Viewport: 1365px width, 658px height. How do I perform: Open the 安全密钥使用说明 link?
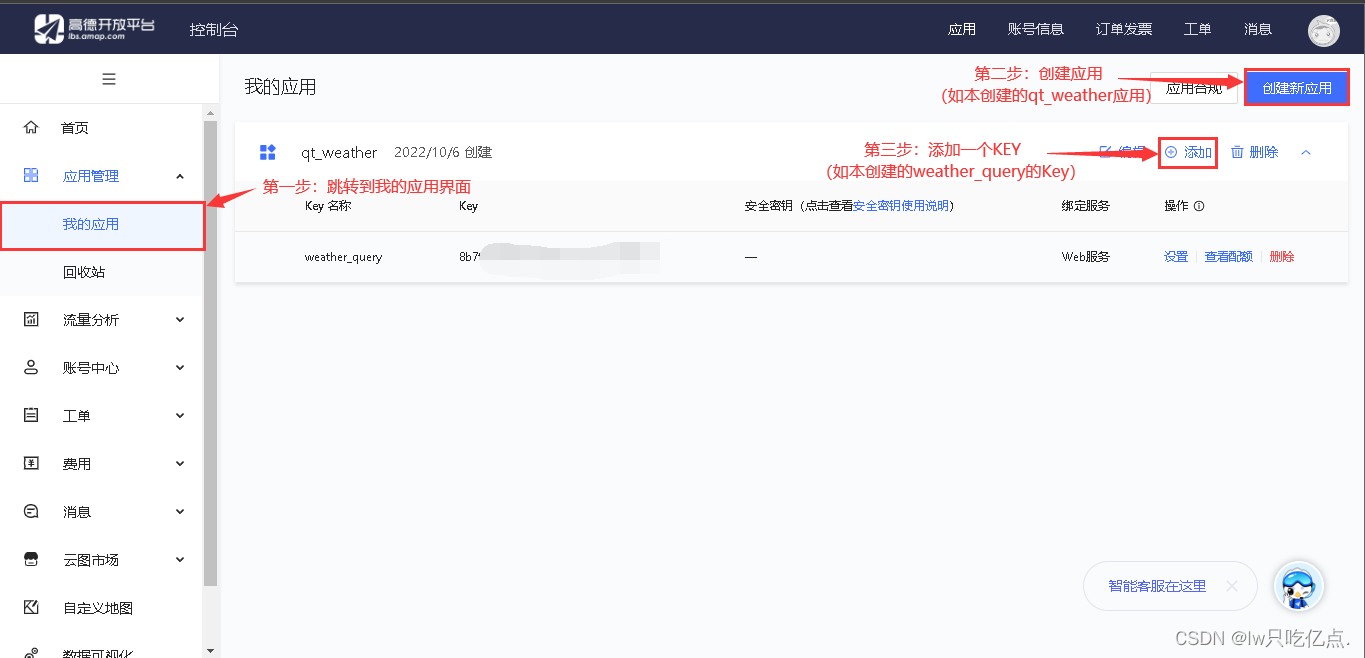click(900, 206)
